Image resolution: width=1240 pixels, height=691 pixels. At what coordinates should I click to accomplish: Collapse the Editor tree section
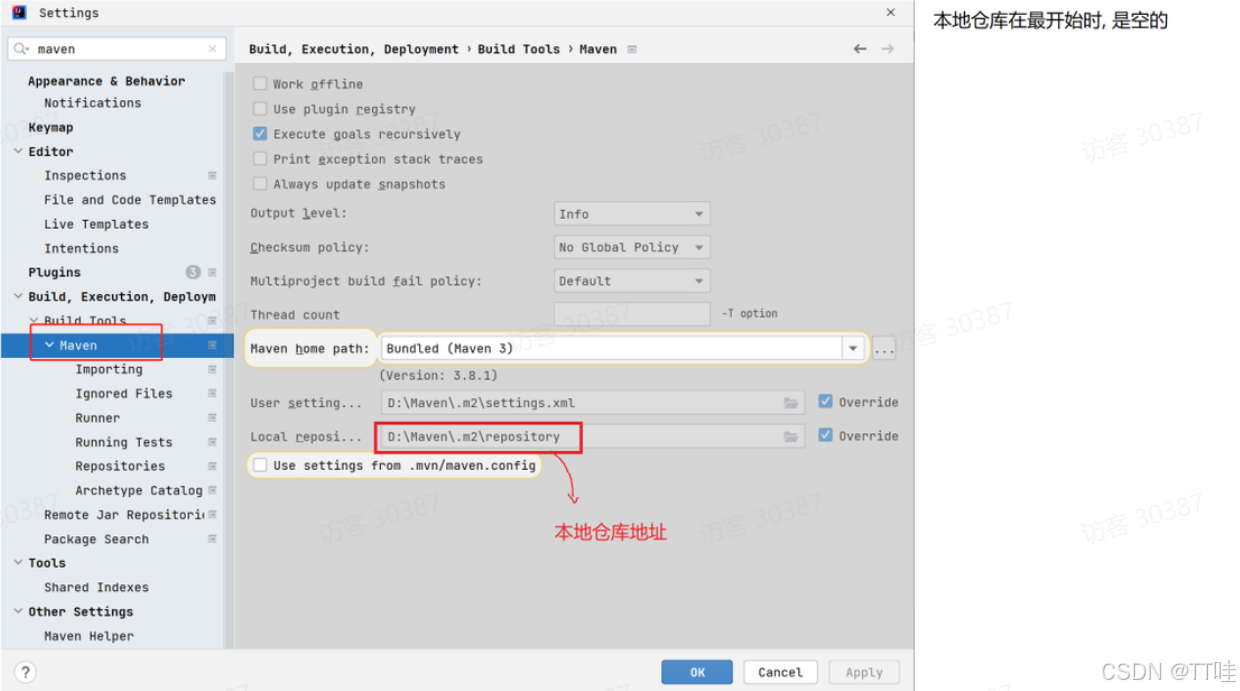tap(18, 152)
